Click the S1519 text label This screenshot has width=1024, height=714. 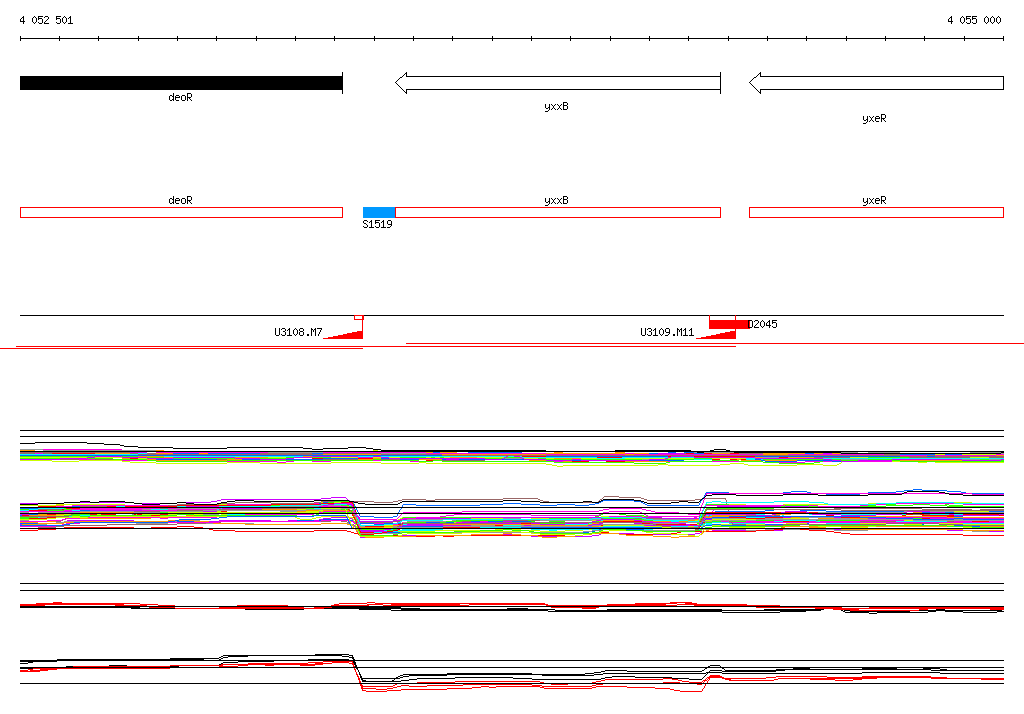(x=377, y=224)
